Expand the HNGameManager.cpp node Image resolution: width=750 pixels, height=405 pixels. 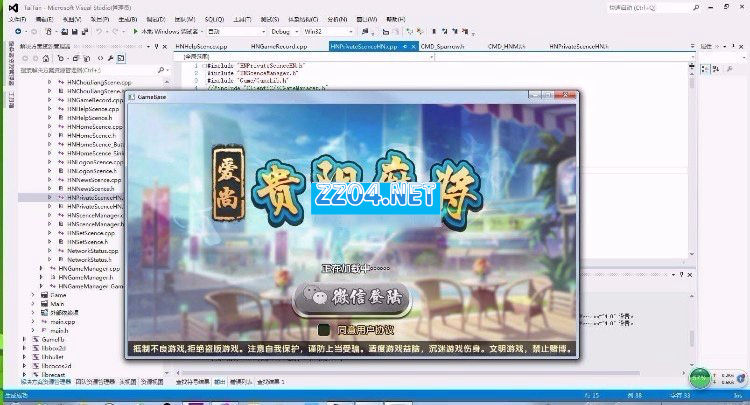click(40, 269)
